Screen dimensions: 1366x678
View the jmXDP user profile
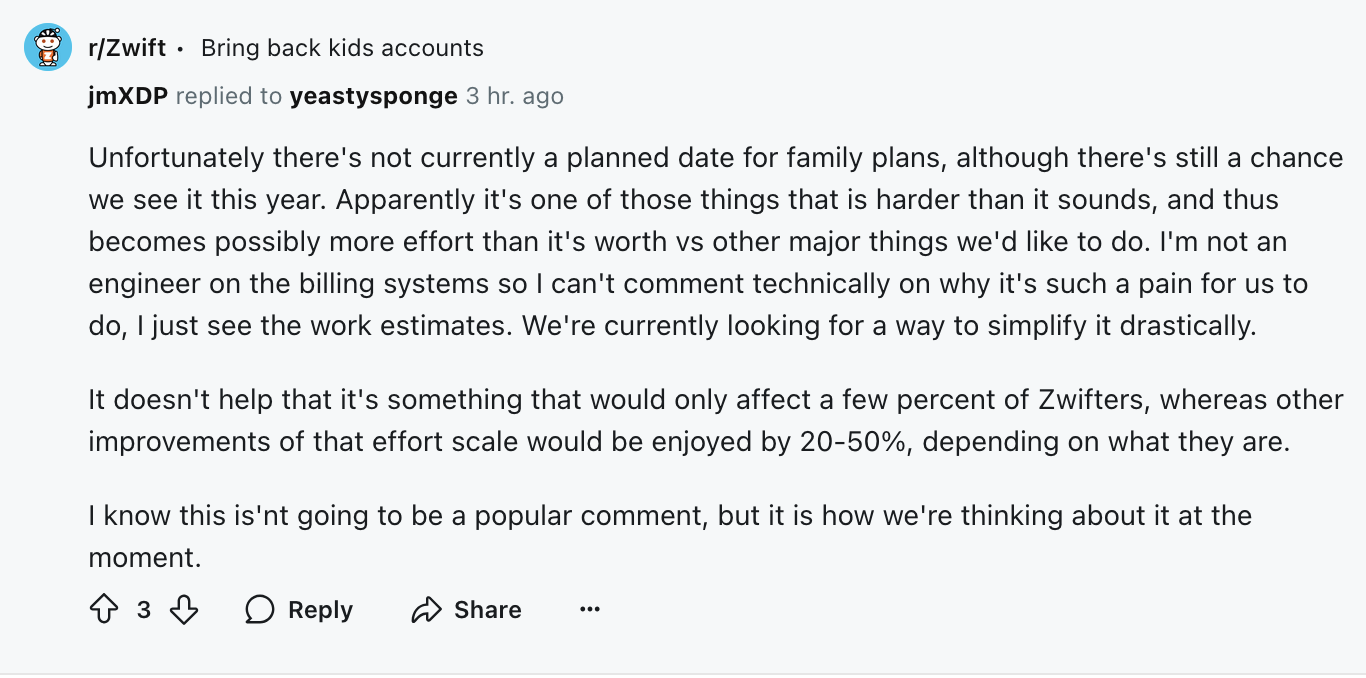(127, 96)
